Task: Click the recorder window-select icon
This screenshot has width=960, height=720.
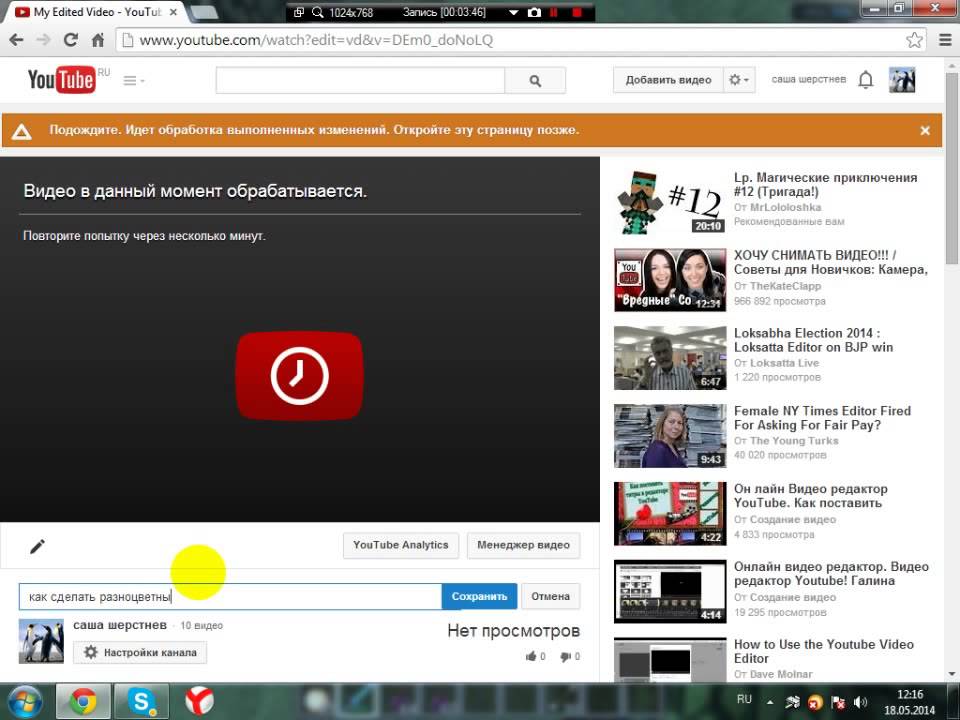Action: [x=299, y=12]
